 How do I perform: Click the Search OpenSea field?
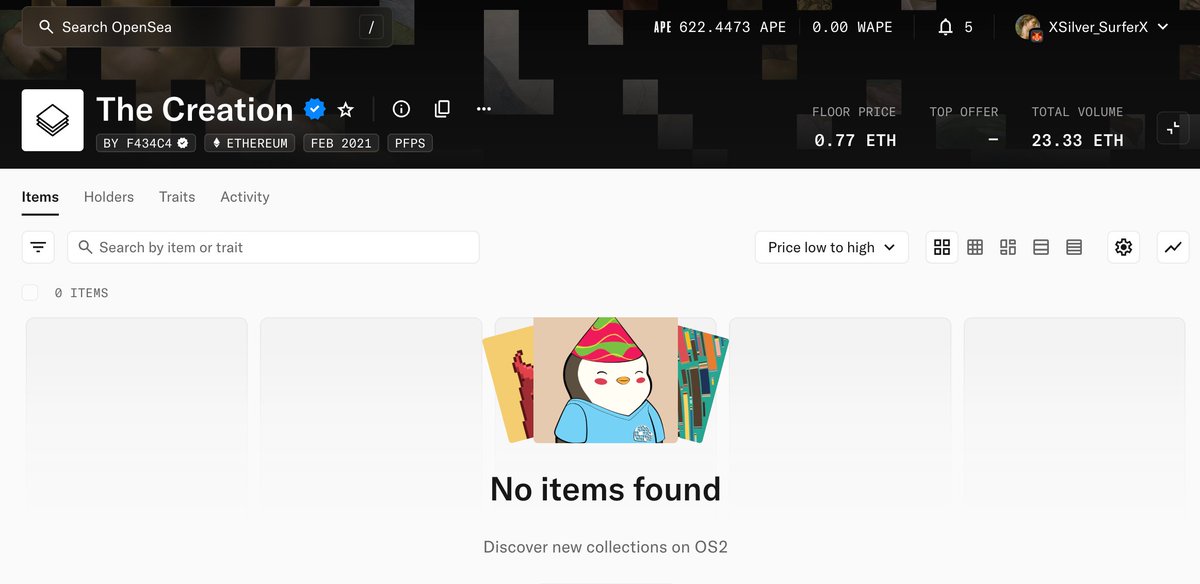207,27
